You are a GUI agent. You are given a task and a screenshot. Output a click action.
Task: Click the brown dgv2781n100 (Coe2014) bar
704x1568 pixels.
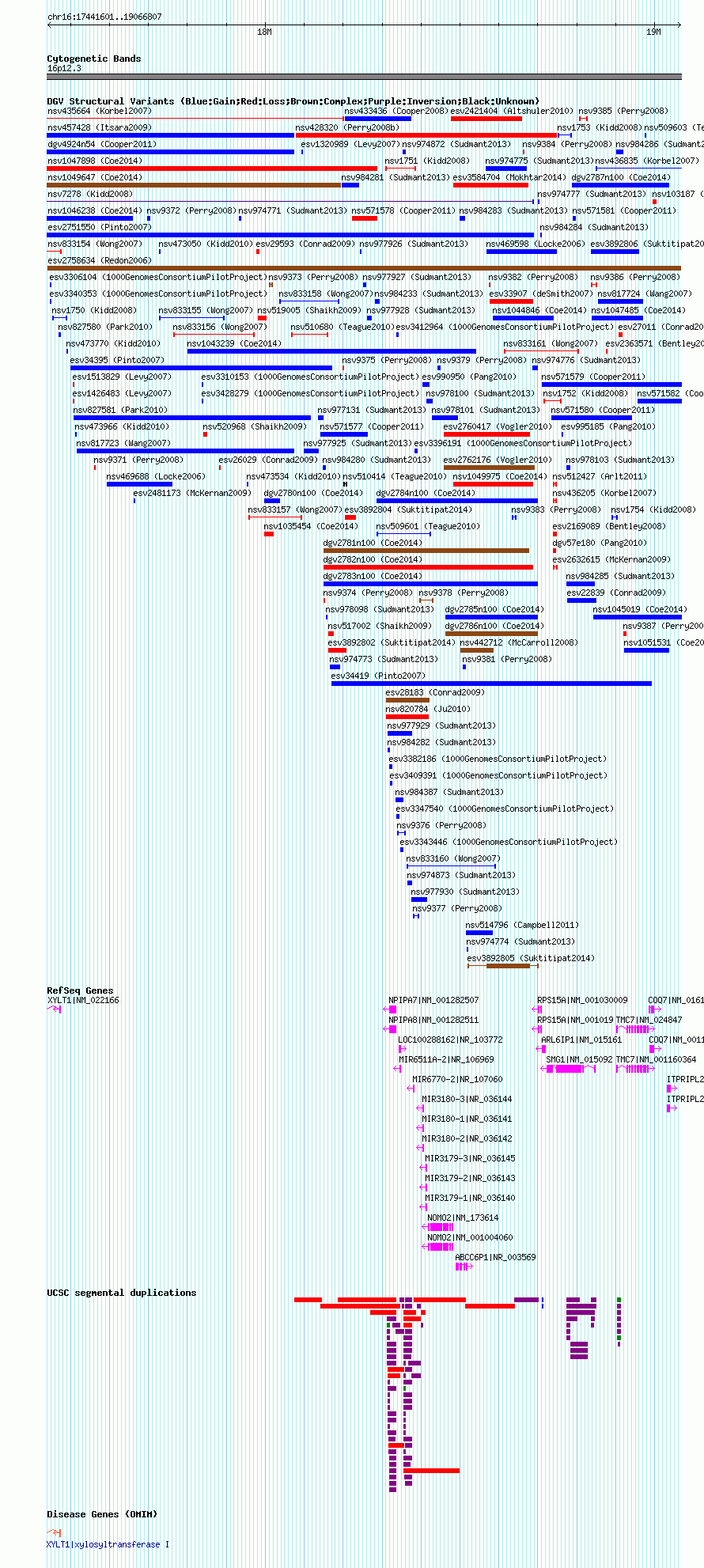[426, 551]
